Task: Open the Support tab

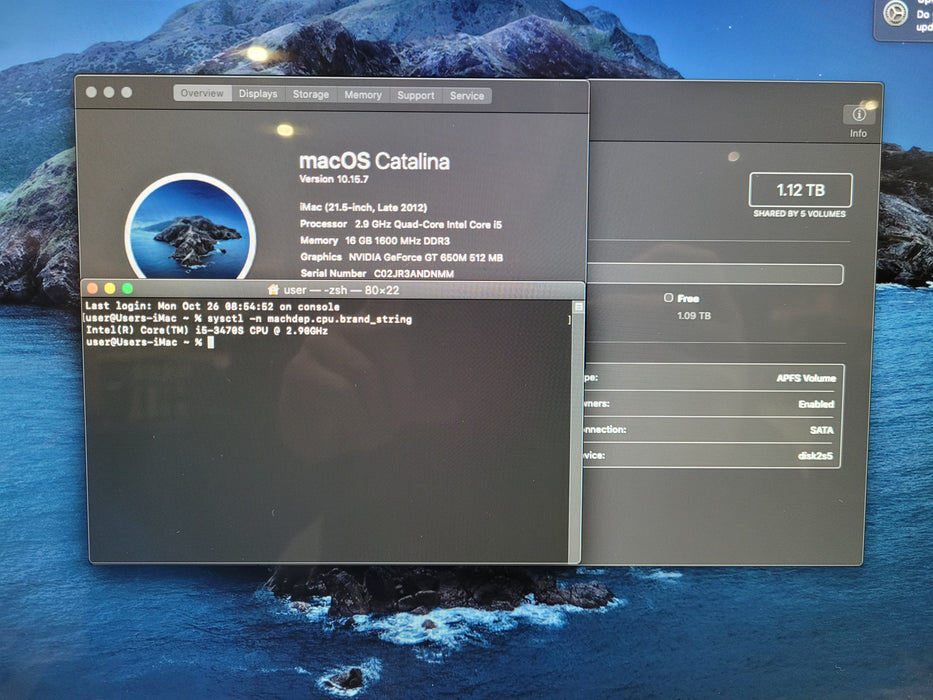Action: coord(416,95)
